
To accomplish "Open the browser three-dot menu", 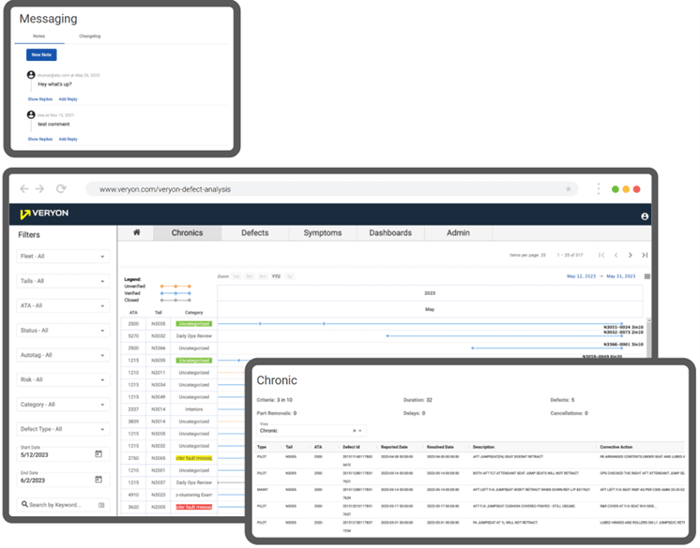I will pyautogui.click(x=600, y=188).
